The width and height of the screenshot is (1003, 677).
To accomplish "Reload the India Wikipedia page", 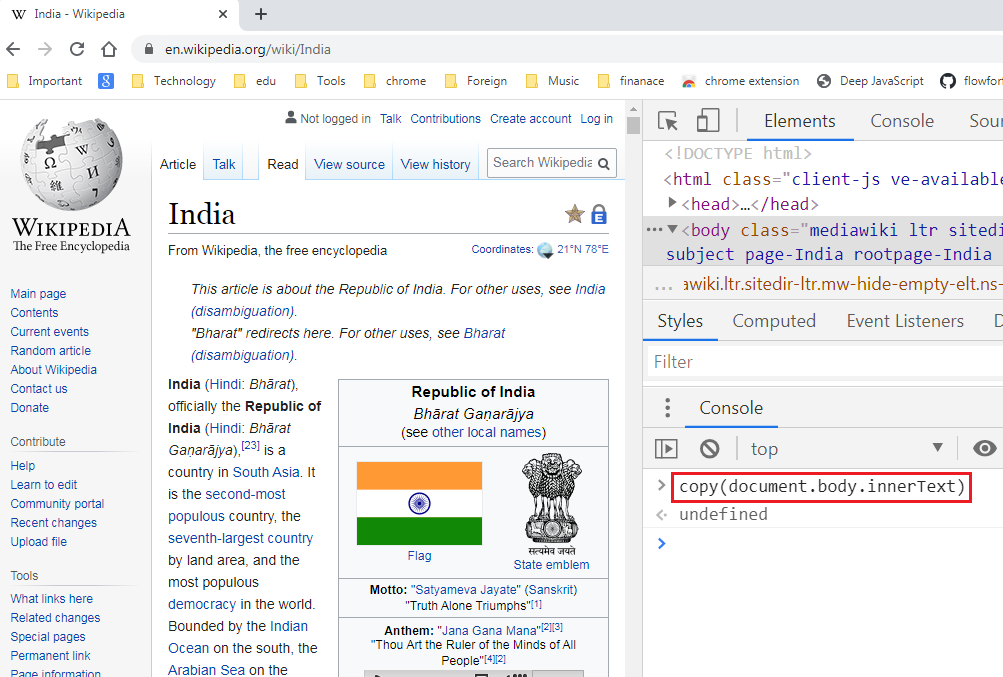I will pyautogui.click(x=77, y=48).
